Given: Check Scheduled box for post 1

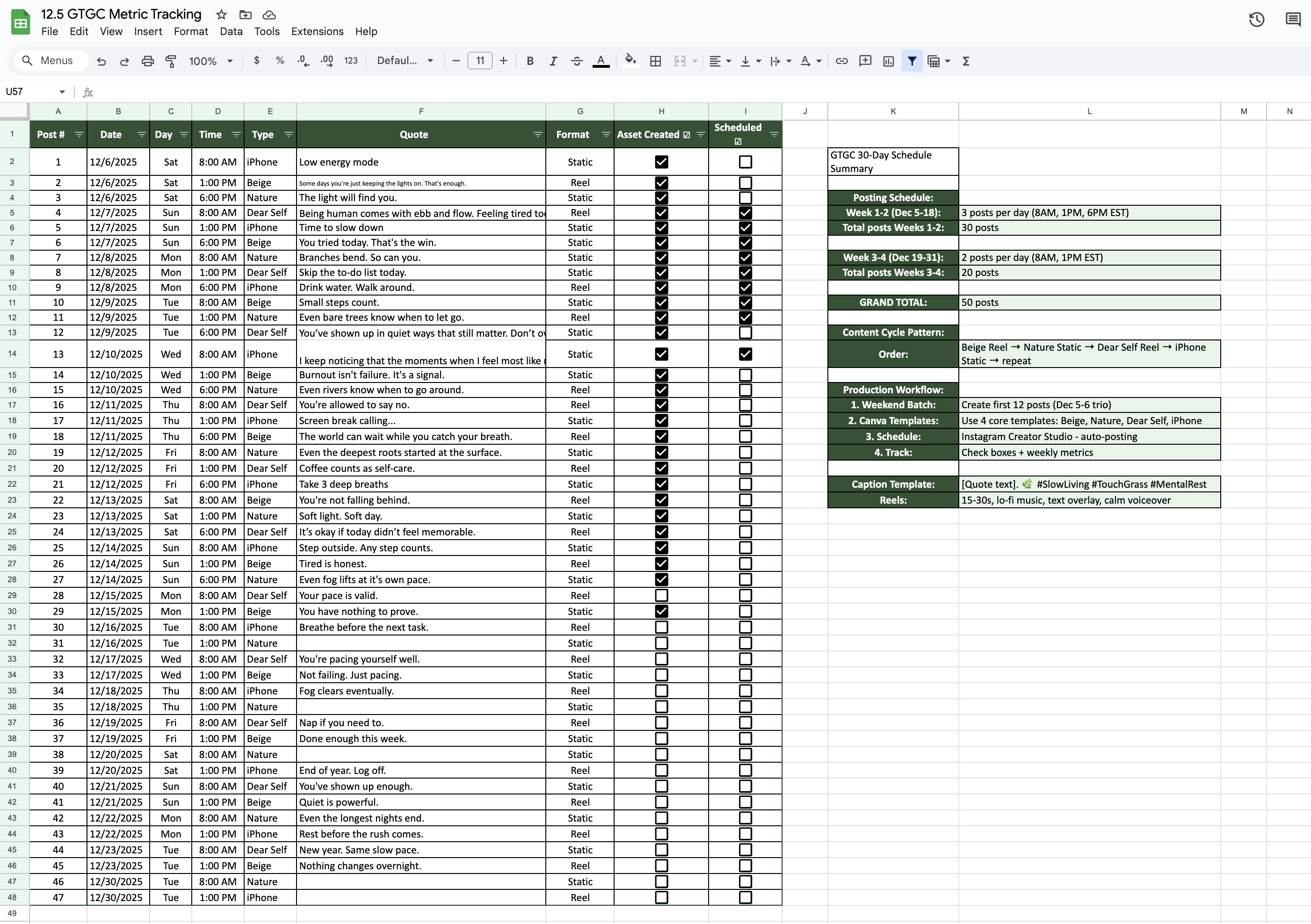Looking at the screenshot, I should point(745,162).
